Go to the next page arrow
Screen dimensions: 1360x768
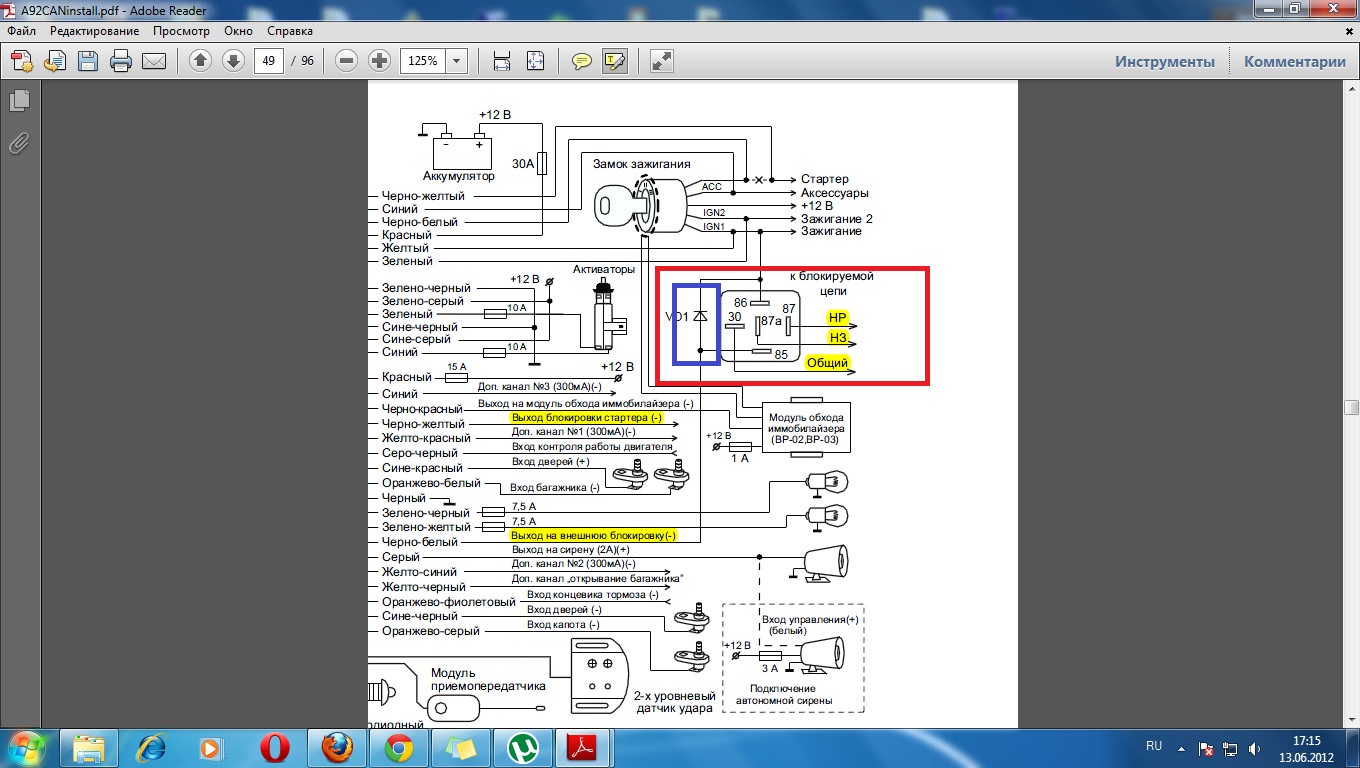coord(233,61)
